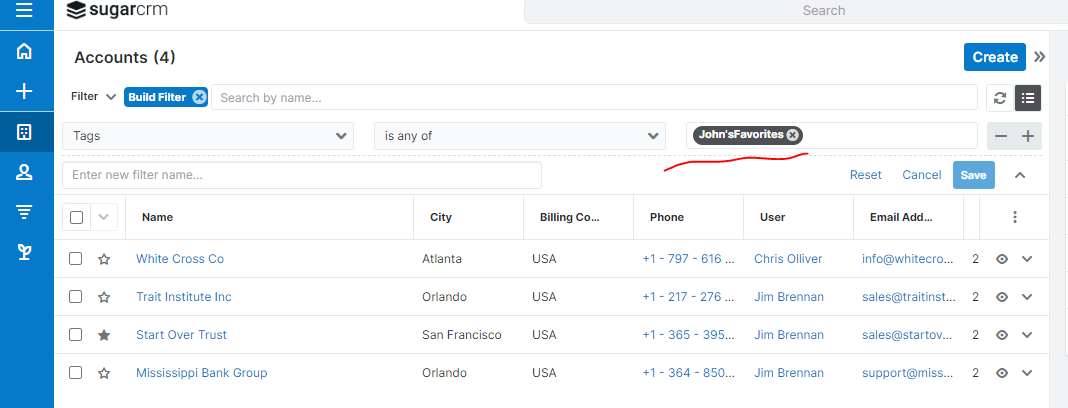The height and width of the screenshot is (408, 1068).
Task: Click the new filter name field
Action: point(301,175)
